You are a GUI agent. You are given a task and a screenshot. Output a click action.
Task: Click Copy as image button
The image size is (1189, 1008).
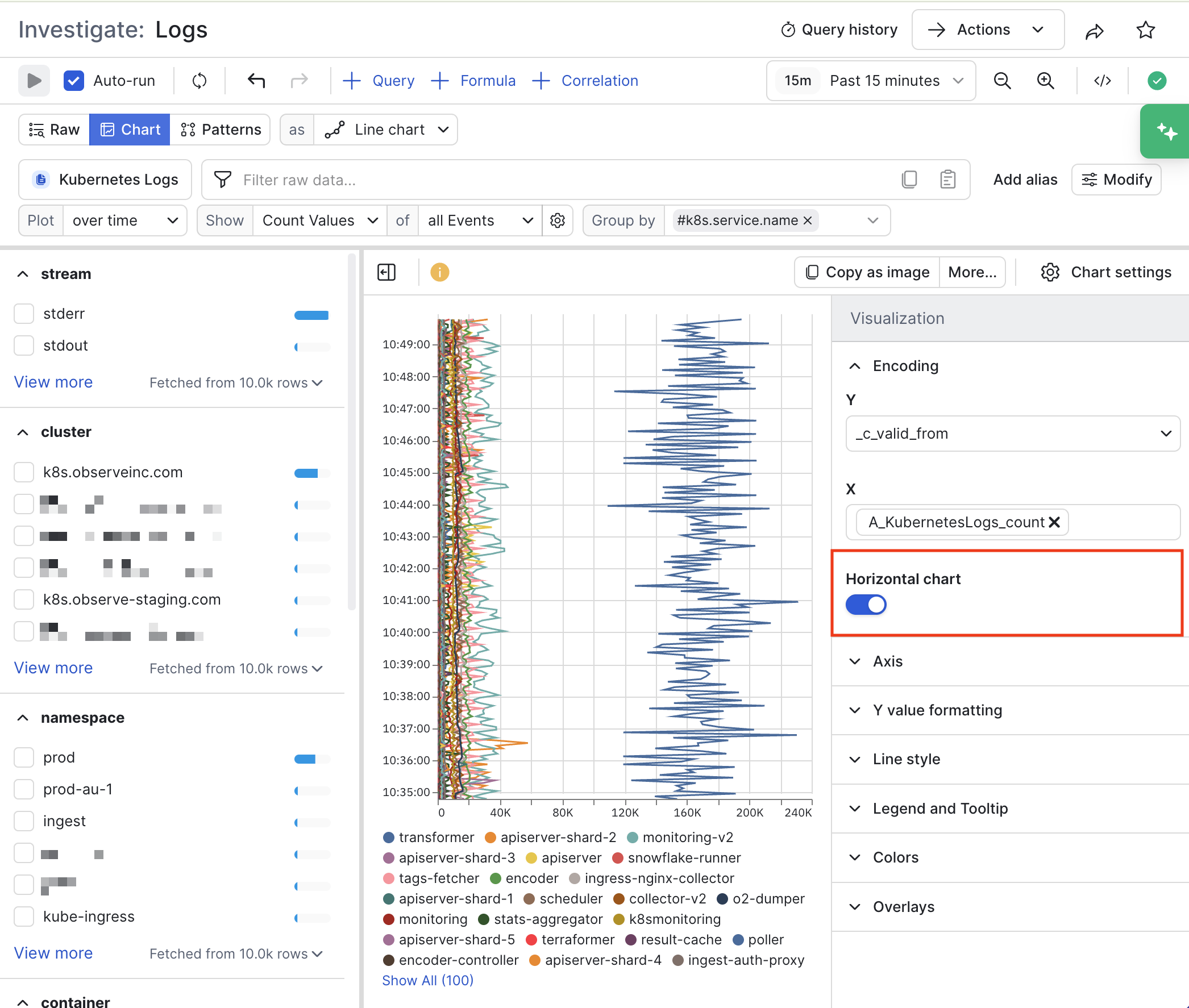[x=867, y=272]
